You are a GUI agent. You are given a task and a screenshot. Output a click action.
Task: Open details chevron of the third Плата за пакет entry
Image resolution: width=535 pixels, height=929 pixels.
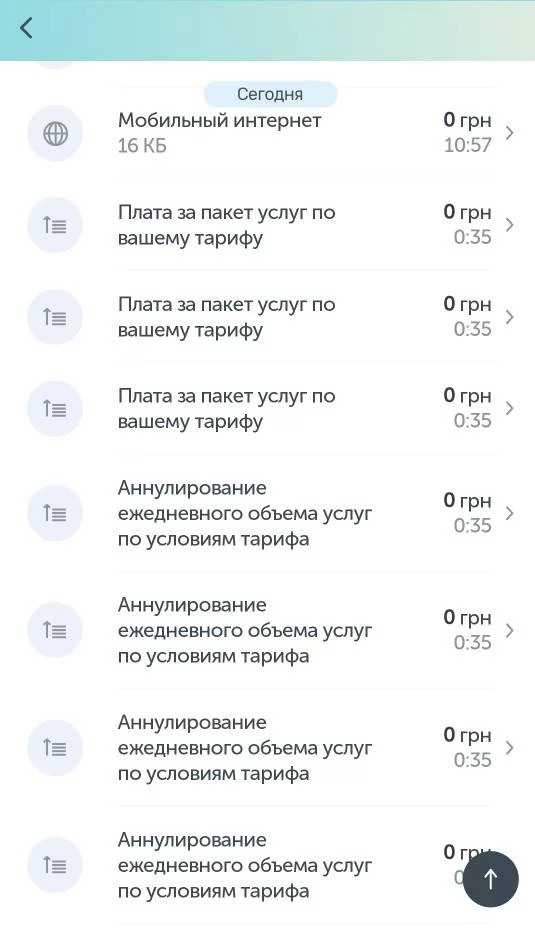[x=510, y=408]
